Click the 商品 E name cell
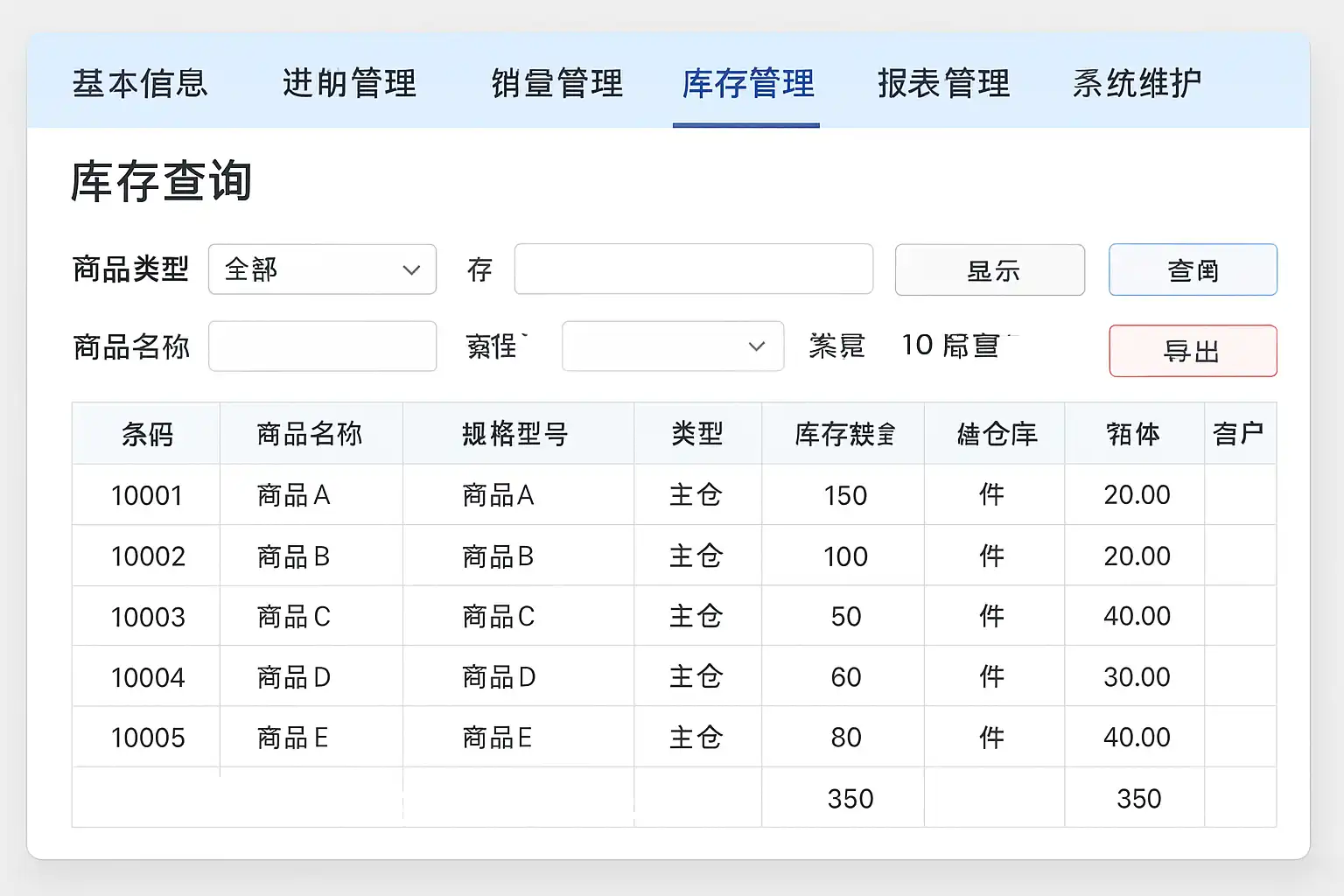 click(293, 738)
